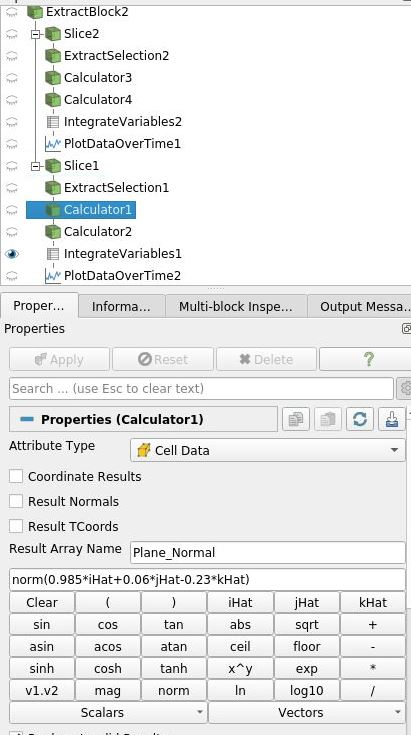
Task: Click the norm function button
Action: pyautogui.click(x=174, y=690)
